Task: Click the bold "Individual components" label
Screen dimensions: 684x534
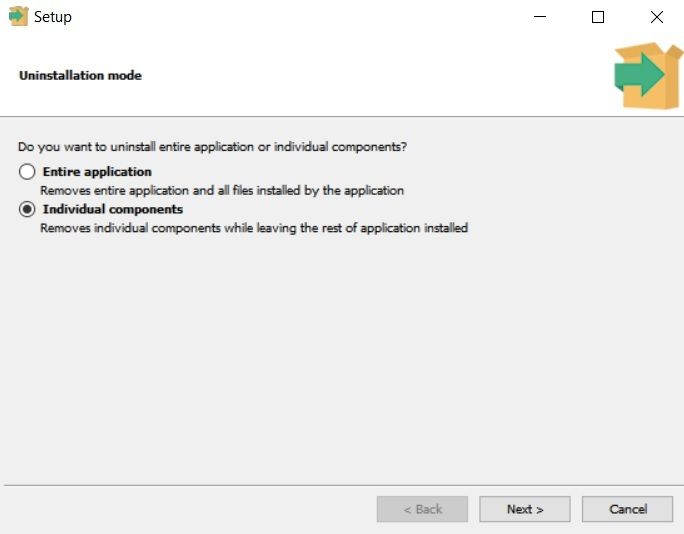Action: click(112, 210)
